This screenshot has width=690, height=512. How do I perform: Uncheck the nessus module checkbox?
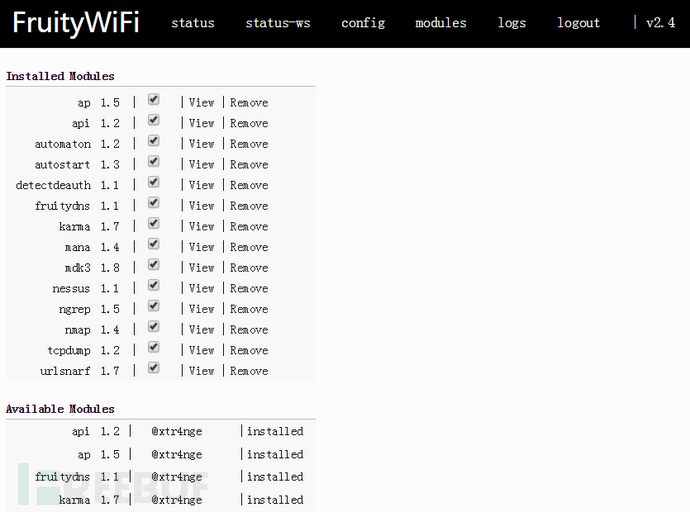coord(153,286)
